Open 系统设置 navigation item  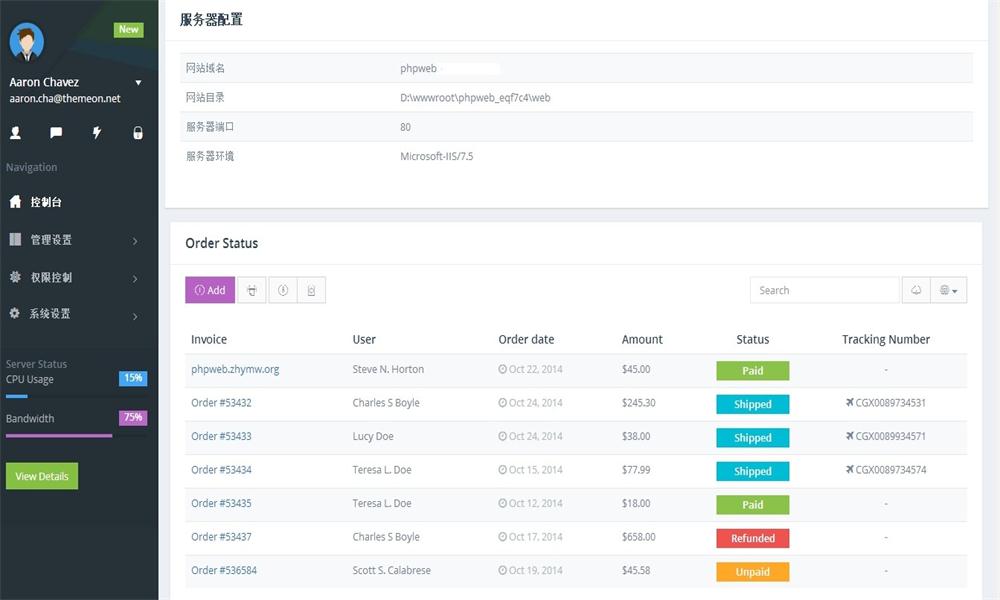(x=50, y=314)
